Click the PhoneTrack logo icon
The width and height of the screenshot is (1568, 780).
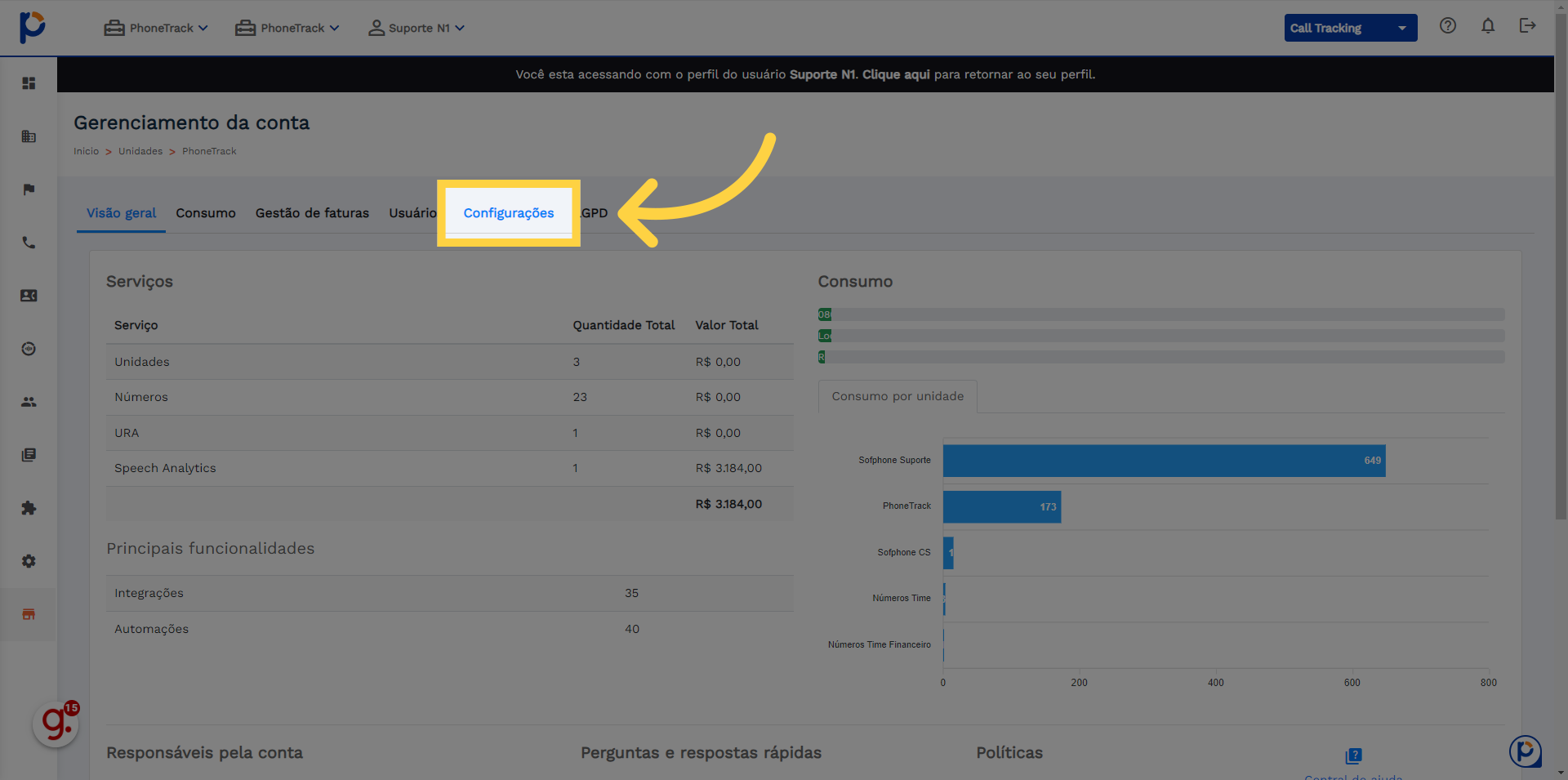pos(32,27)
